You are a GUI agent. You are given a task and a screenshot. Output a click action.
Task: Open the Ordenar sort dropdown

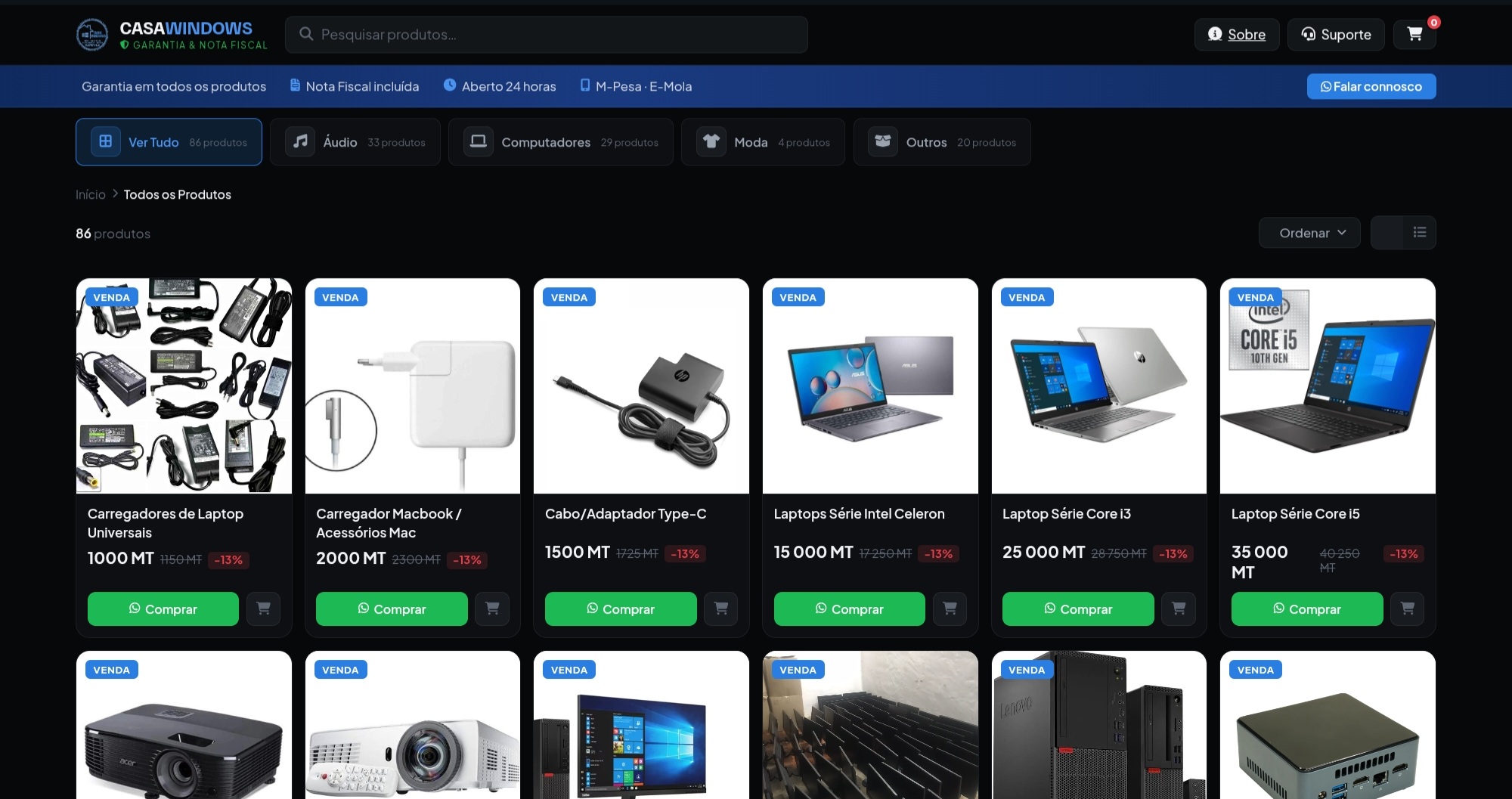1309,233
